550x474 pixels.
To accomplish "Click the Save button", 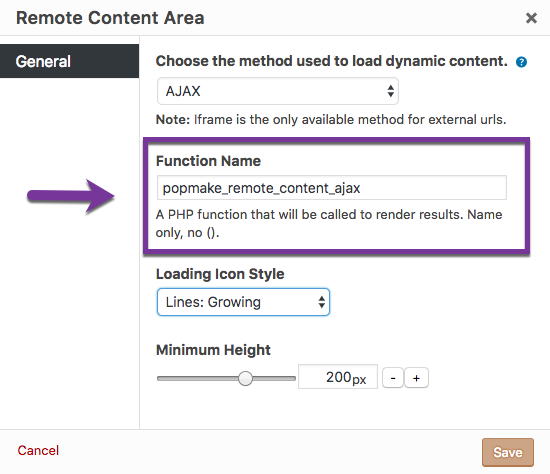I will [508, 452].
